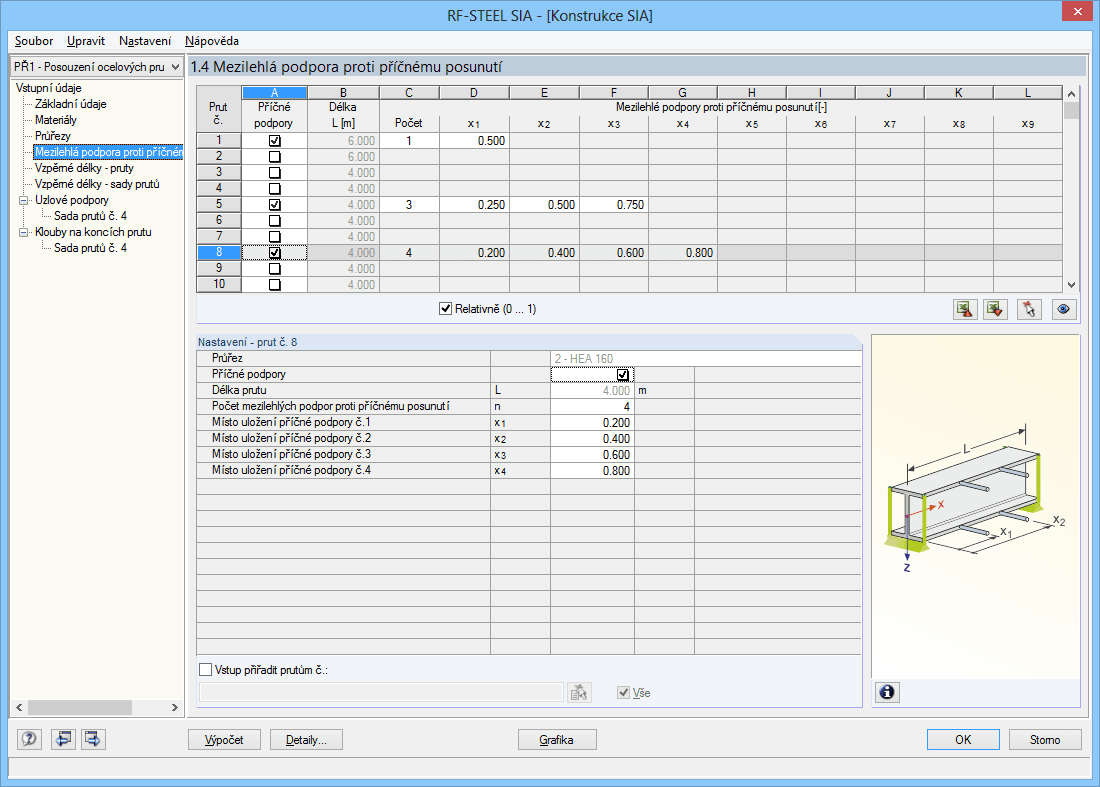Open the Soubor menu

tap(34, 41)
